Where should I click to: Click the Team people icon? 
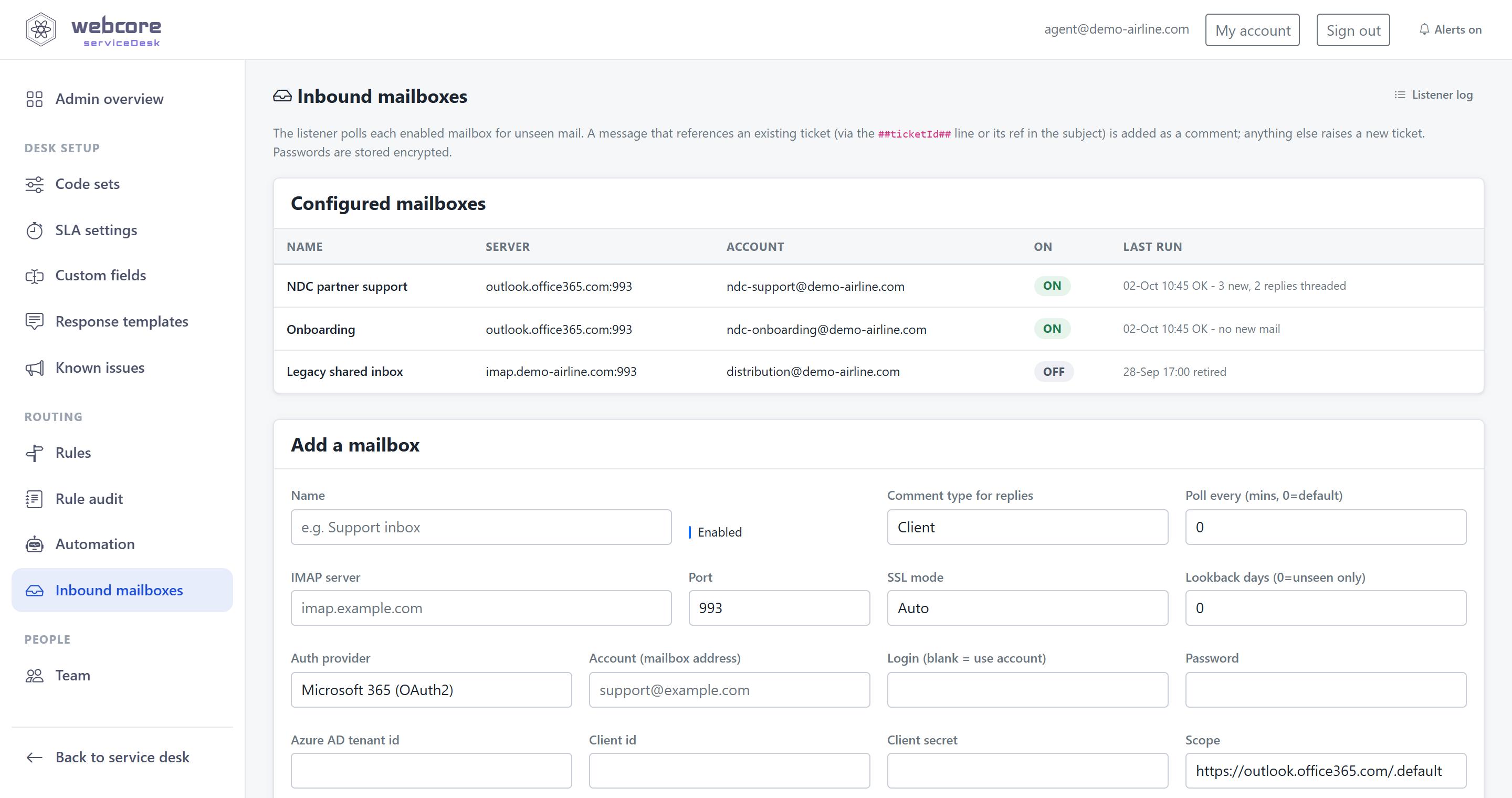[x=35, y=675]
